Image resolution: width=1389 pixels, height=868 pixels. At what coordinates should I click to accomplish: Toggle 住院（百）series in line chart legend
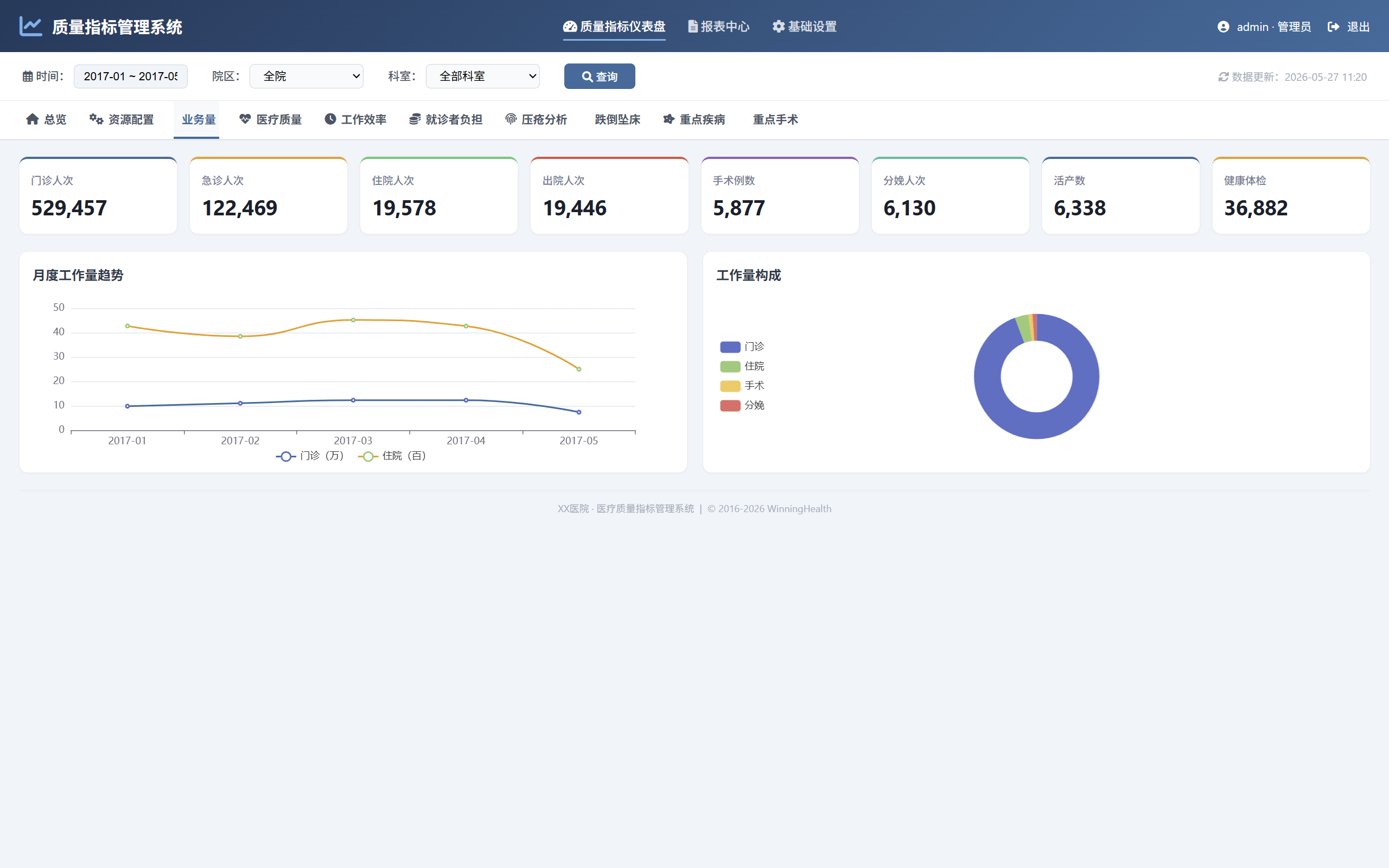[x=393, y=456]
